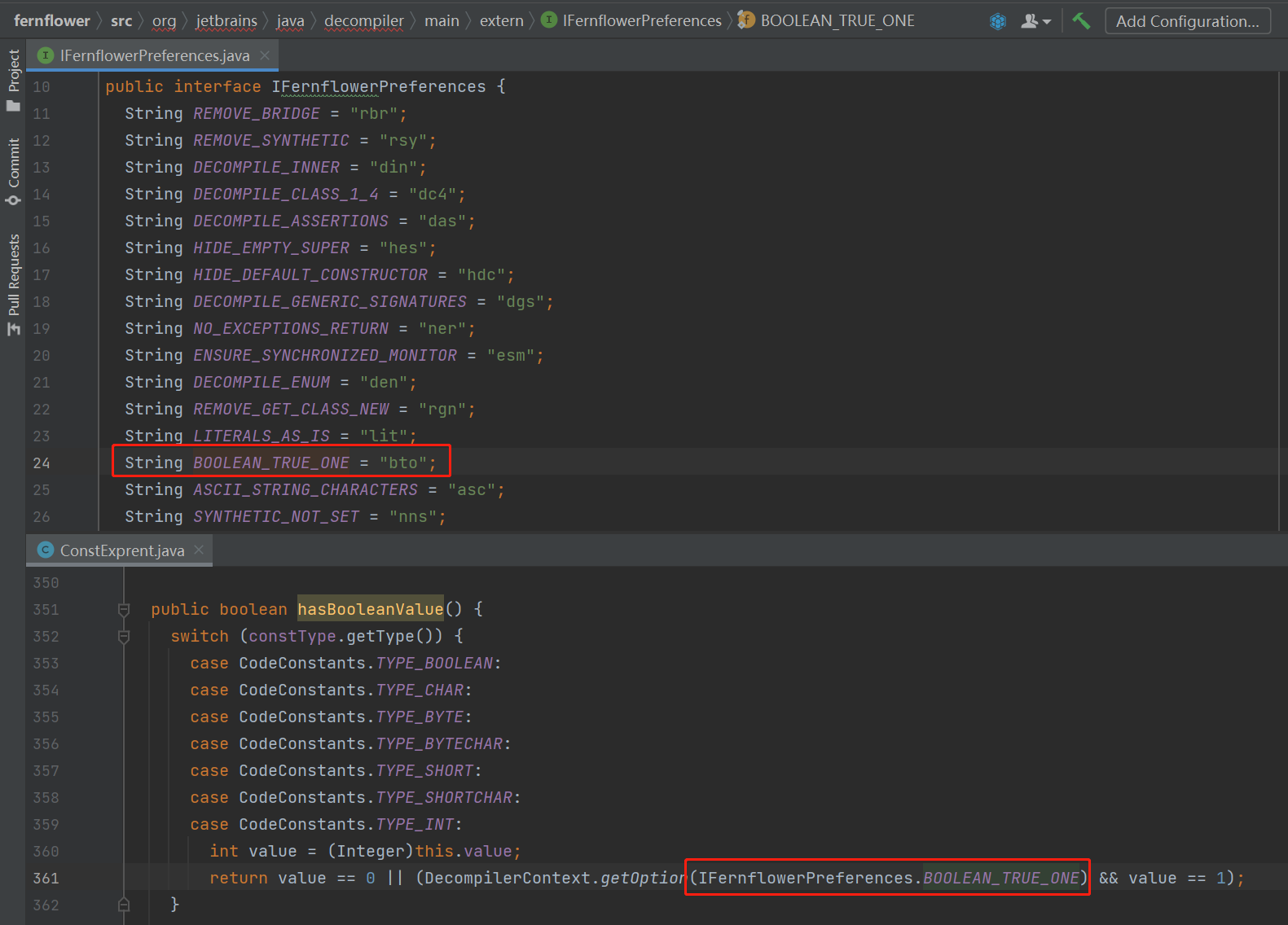
Task: Click TYPE_CHAR case constant
Action: point(420,690)
